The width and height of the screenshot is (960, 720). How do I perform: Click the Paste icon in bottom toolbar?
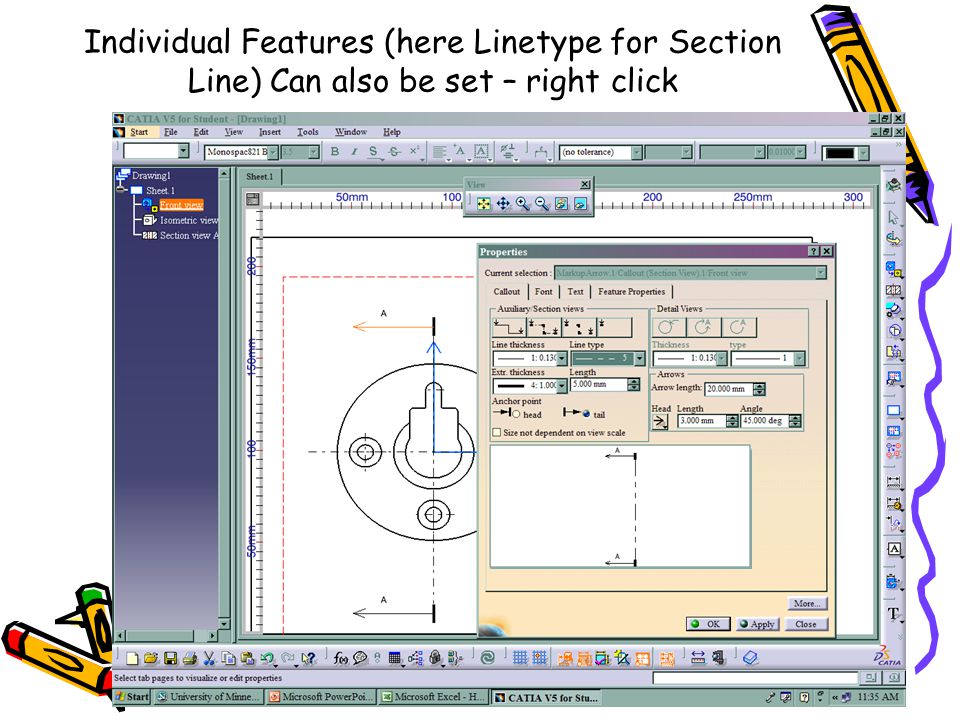click(x=247, y=659)
